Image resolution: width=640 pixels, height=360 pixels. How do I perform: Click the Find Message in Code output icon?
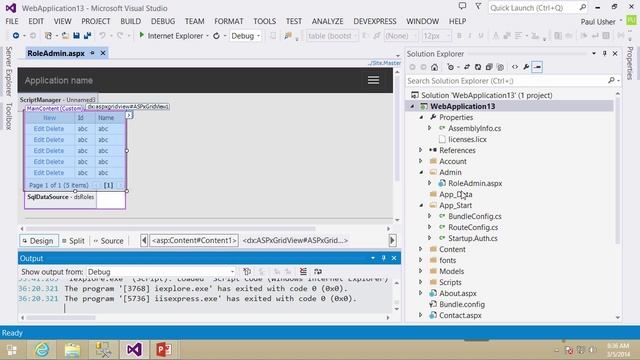tap(247, 271)
